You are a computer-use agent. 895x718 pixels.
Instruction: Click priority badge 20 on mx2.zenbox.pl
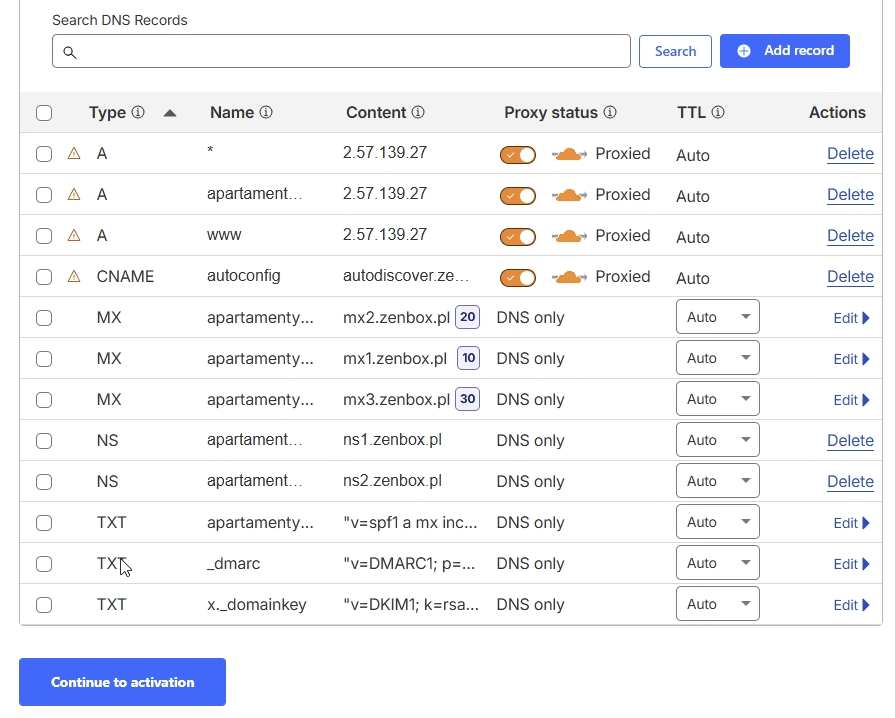tap(467, 317)
